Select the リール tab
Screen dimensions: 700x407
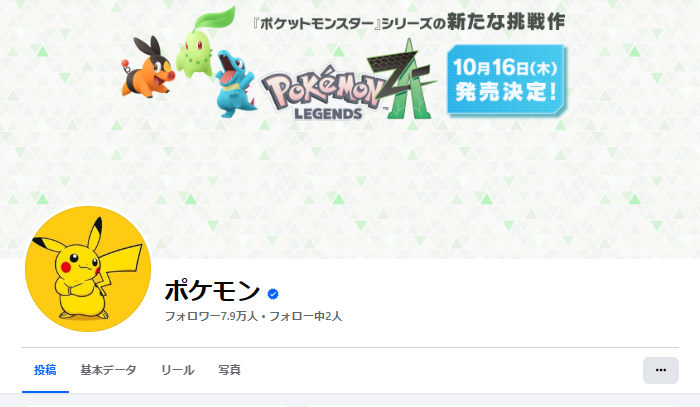click(x=177, y=370)
